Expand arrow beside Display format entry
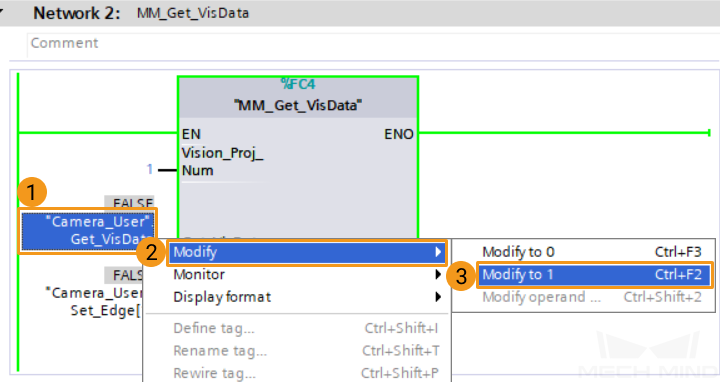The image size is (720, 382). point(438,297)
